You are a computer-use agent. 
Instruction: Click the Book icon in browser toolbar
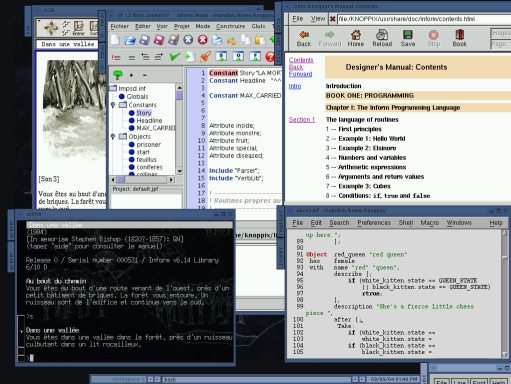point(460,34)
